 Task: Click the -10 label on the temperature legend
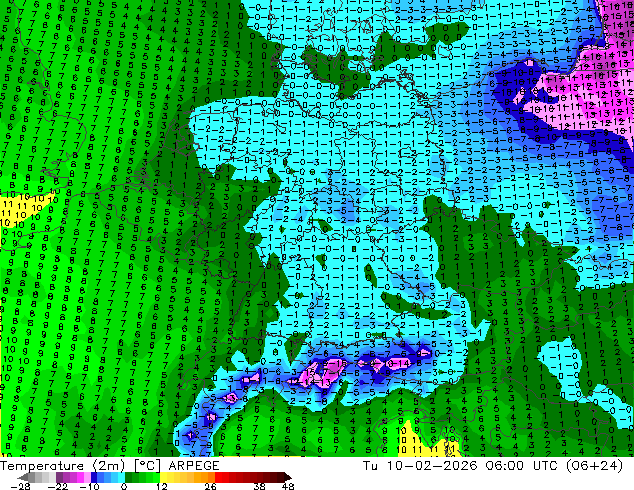(x=89, y=486)
